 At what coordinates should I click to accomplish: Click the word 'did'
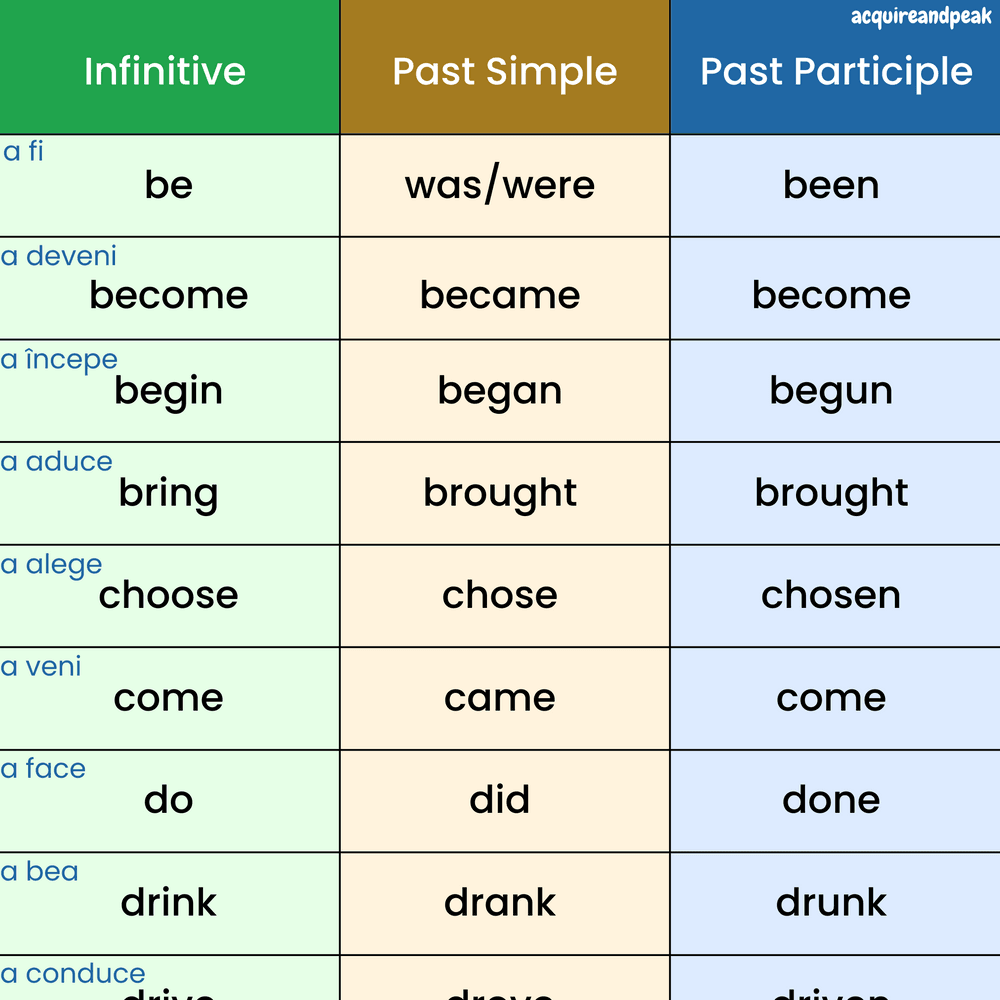[x=500, y=800]
